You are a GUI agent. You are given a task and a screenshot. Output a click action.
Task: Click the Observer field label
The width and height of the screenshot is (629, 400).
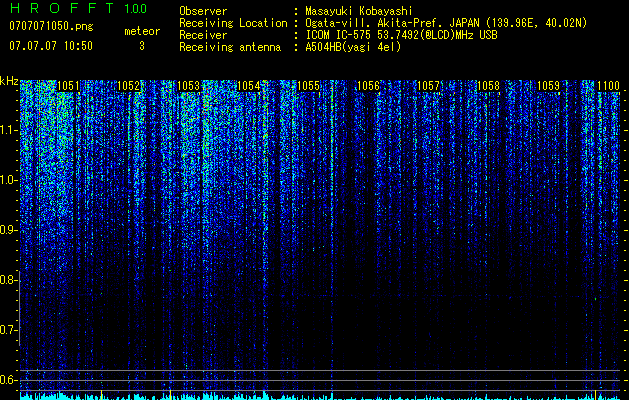[x=203, y=11]
